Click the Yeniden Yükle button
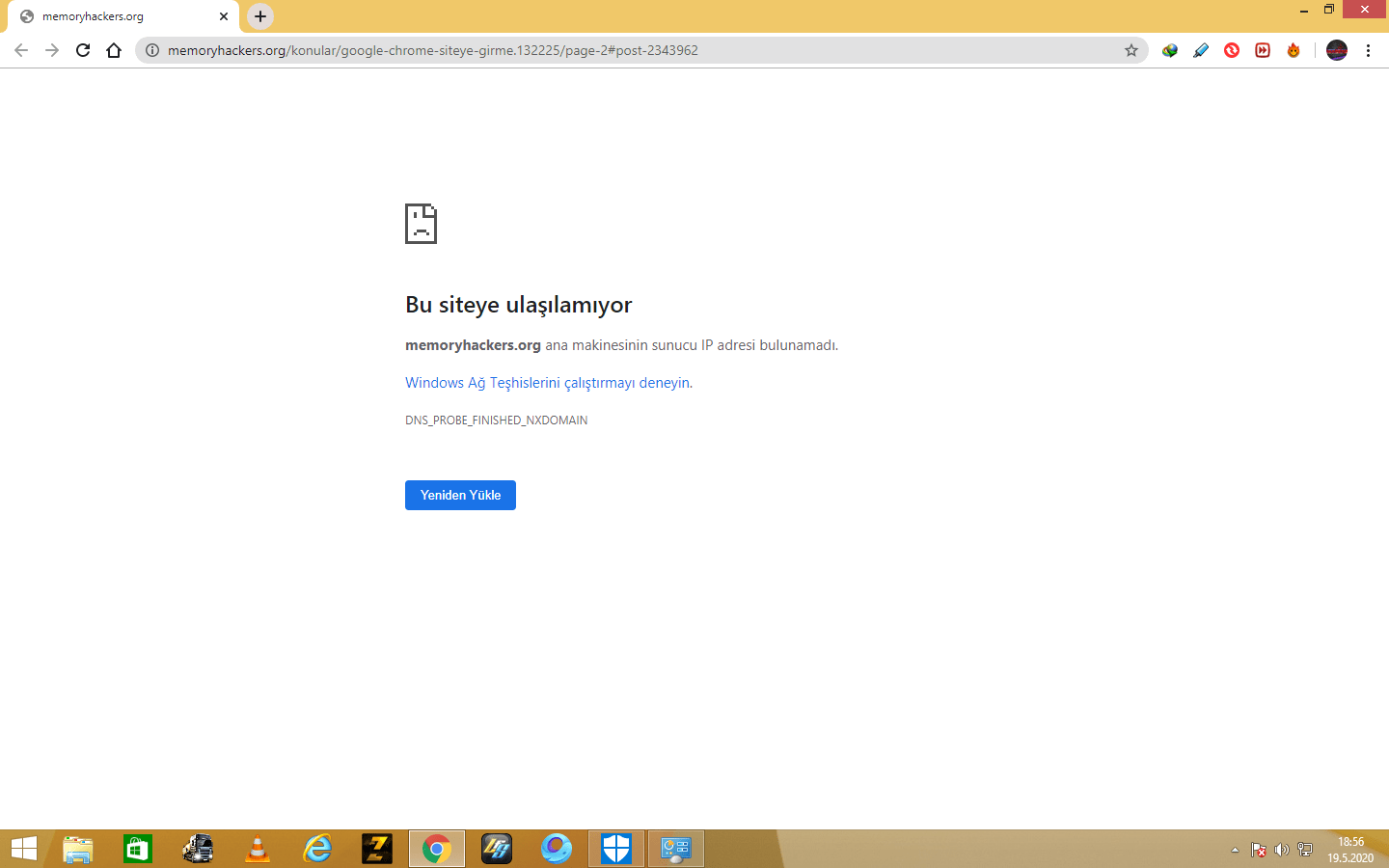The height and width of the screenshot is (868, 1389). coord(460,495)
